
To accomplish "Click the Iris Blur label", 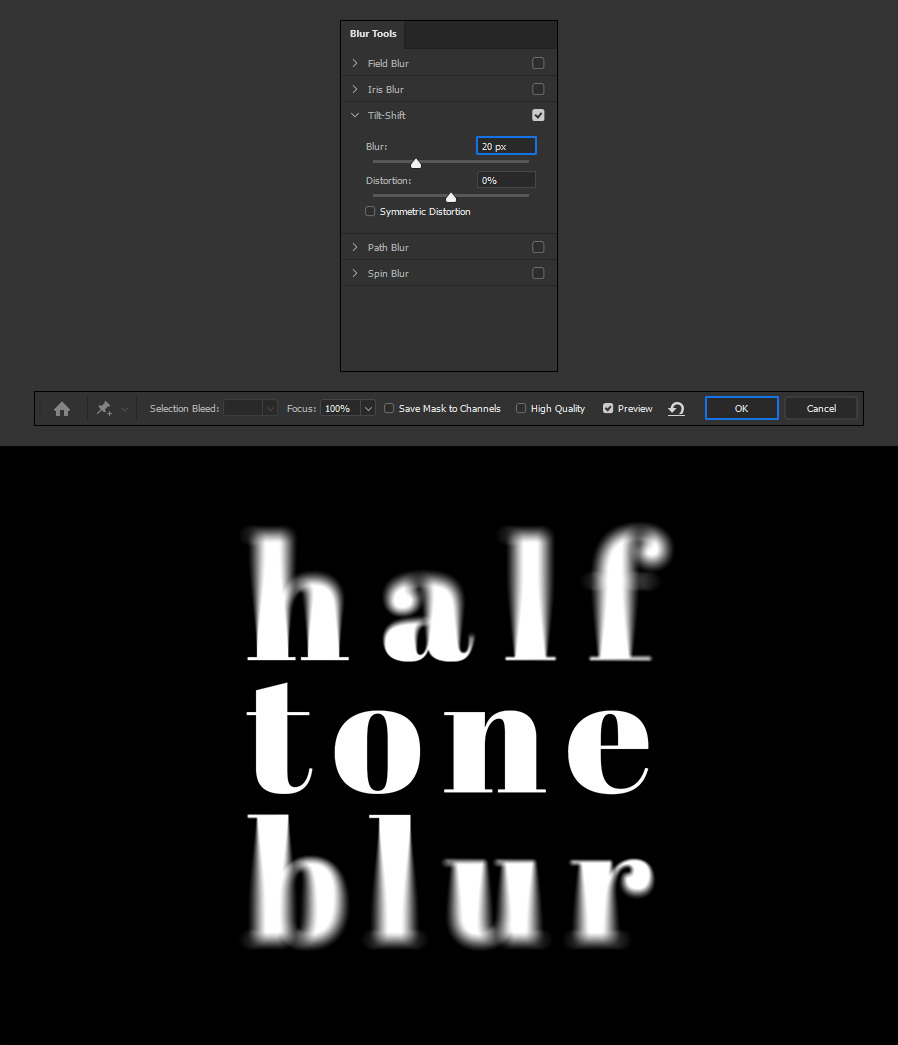I will pos(385,89).
